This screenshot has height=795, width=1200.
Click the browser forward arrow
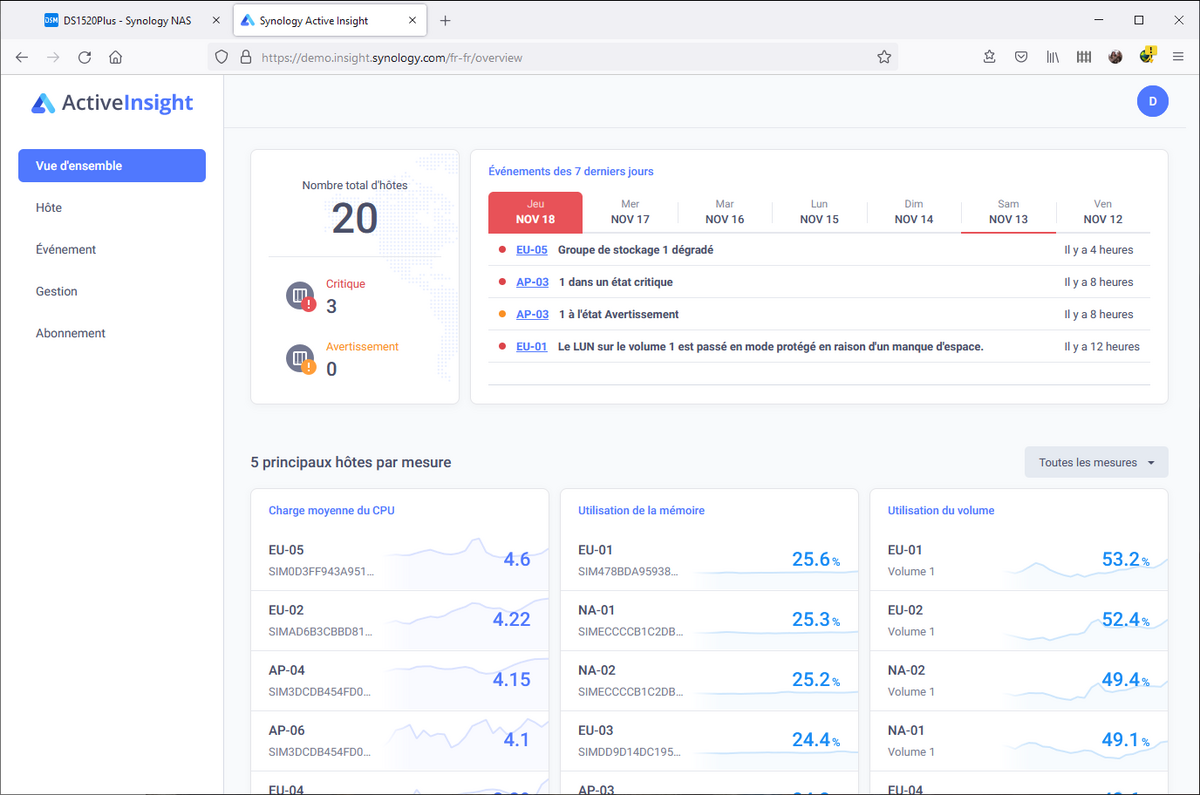53,58
